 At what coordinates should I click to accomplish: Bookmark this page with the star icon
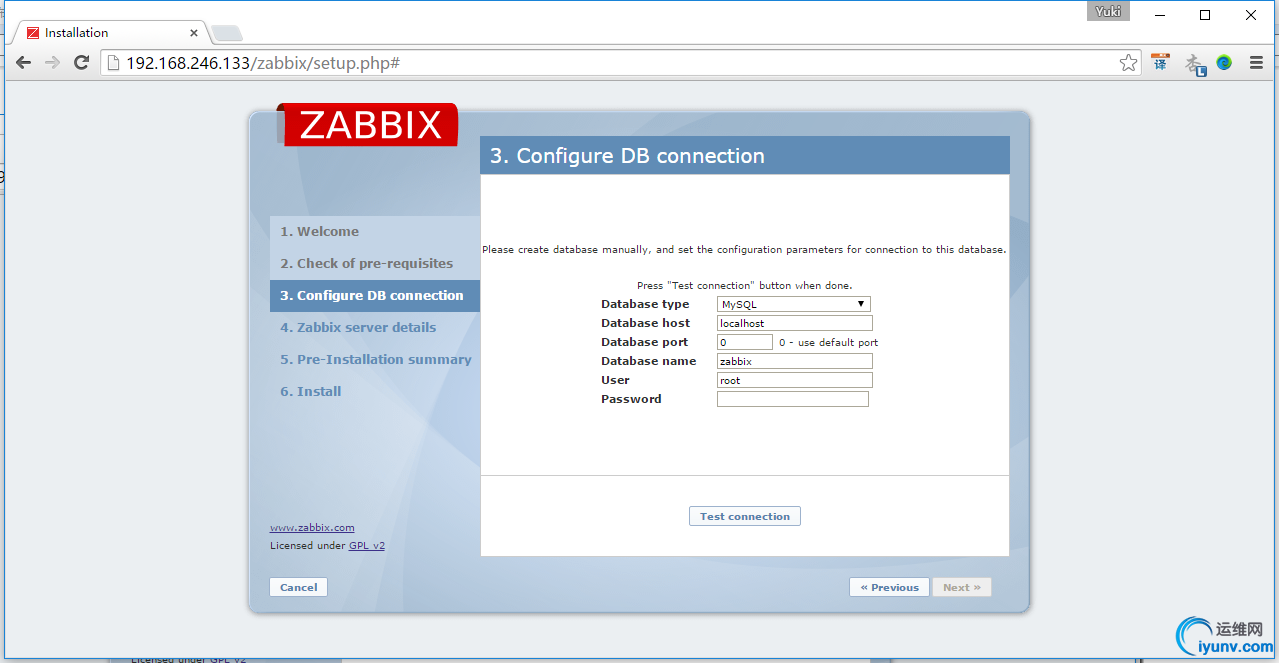tap(1128, 63)
